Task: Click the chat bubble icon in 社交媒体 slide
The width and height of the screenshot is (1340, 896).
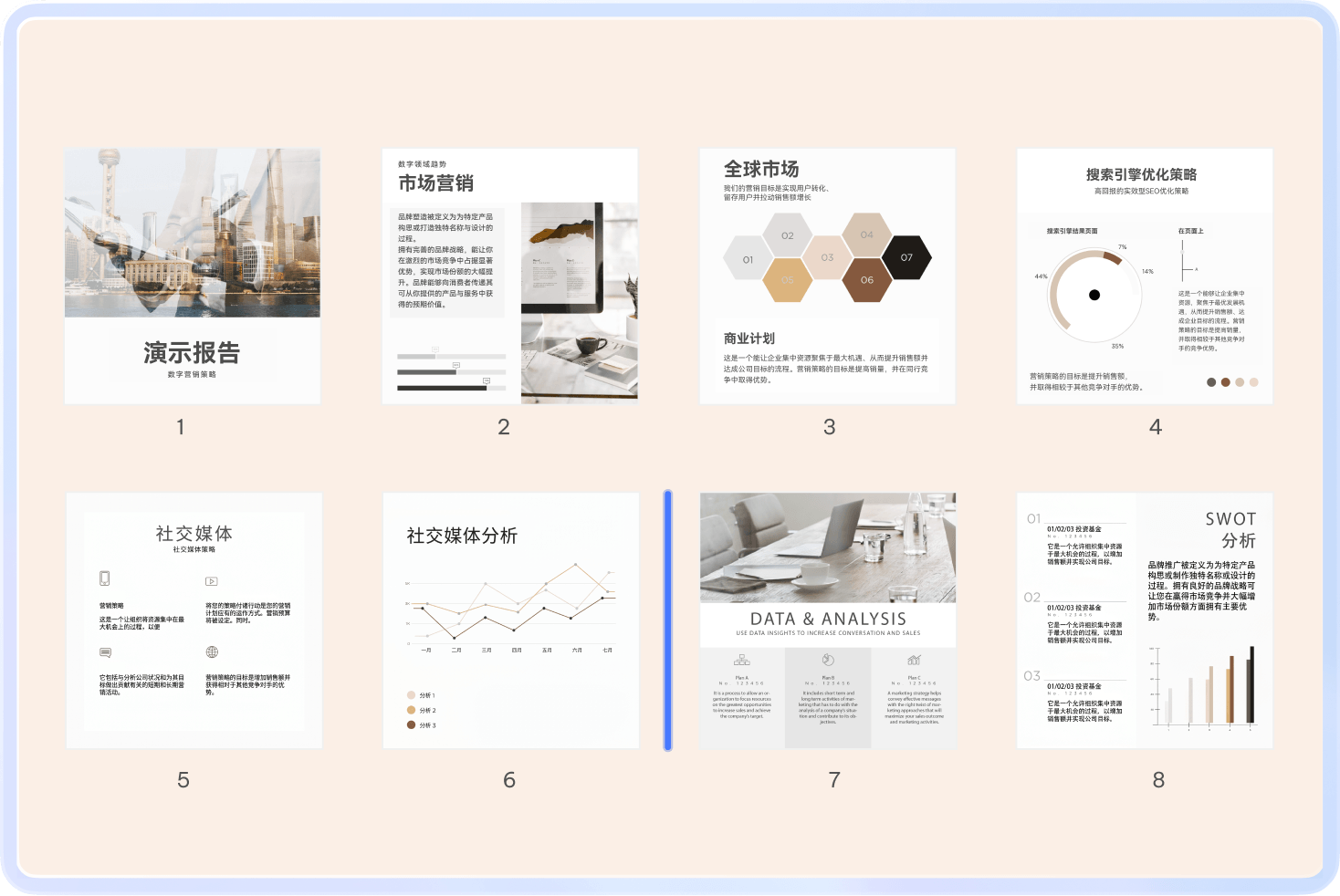Action: tap(105, 652)
